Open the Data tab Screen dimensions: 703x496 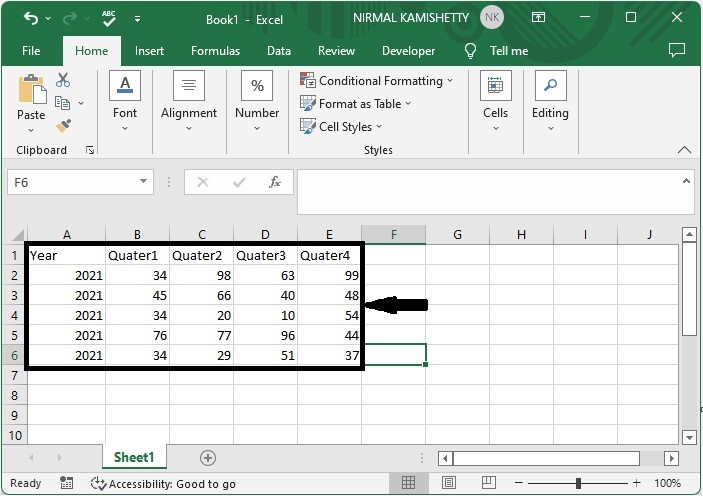[279, 51]
